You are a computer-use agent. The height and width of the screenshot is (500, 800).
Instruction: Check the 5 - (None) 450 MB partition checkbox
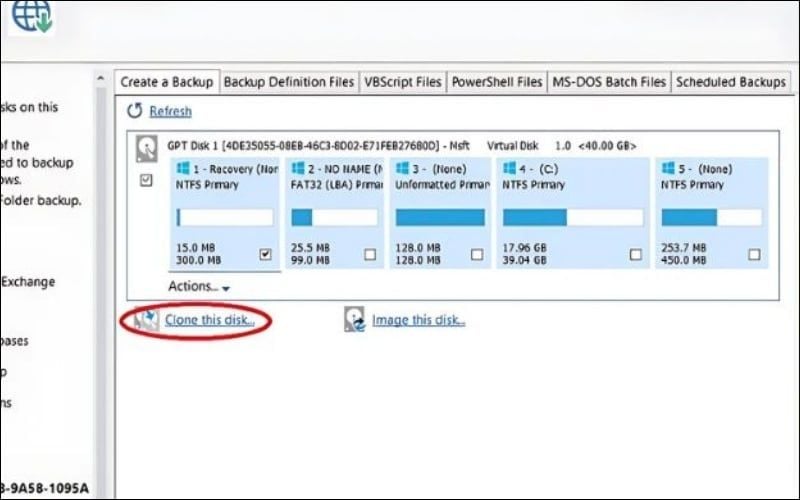click(x=754, y=254)
